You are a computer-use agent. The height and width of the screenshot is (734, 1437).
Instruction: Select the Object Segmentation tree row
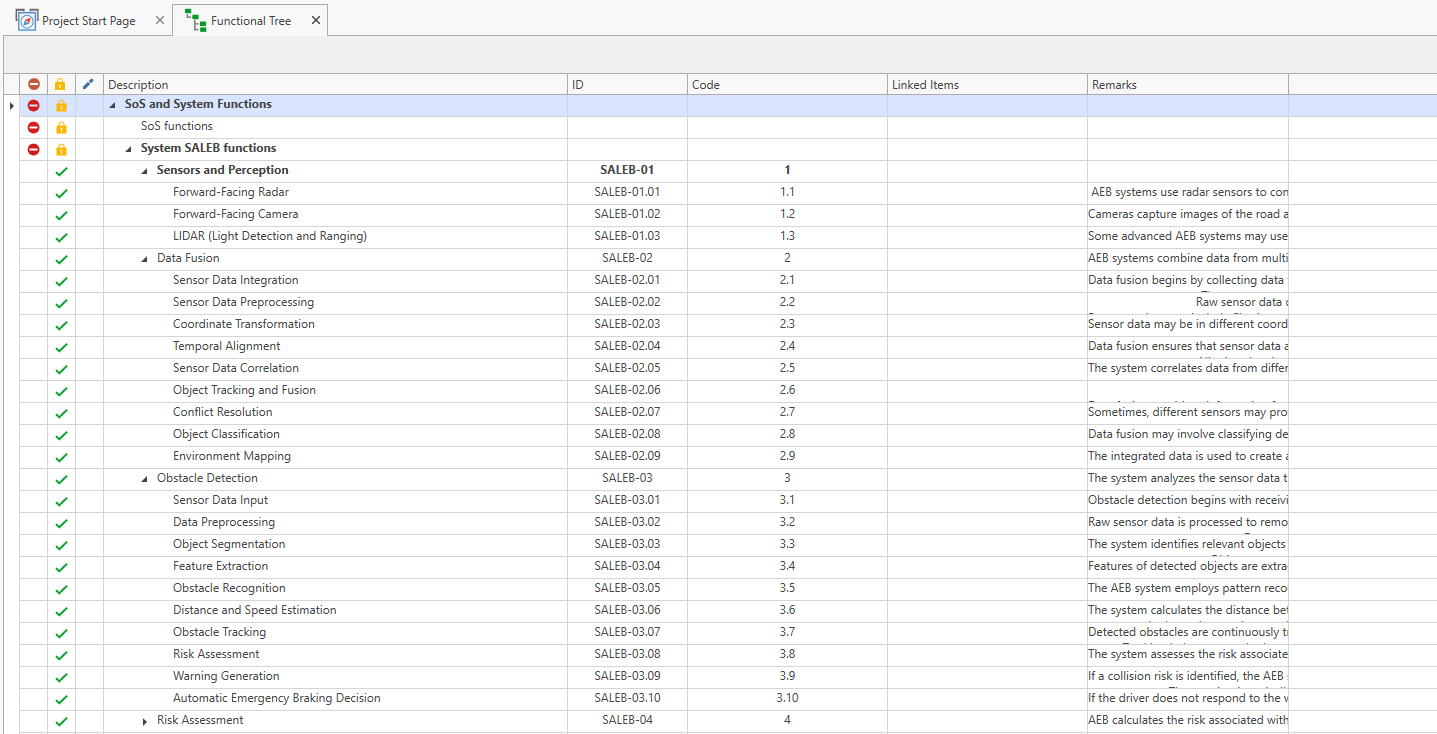point(229,544)
